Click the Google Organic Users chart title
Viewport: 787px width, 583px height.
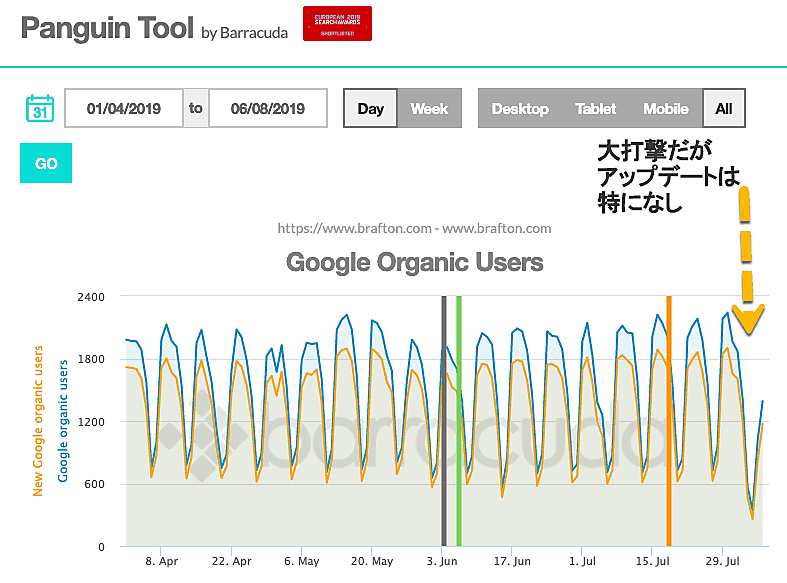pyautogui.click(x=415, y=262)
